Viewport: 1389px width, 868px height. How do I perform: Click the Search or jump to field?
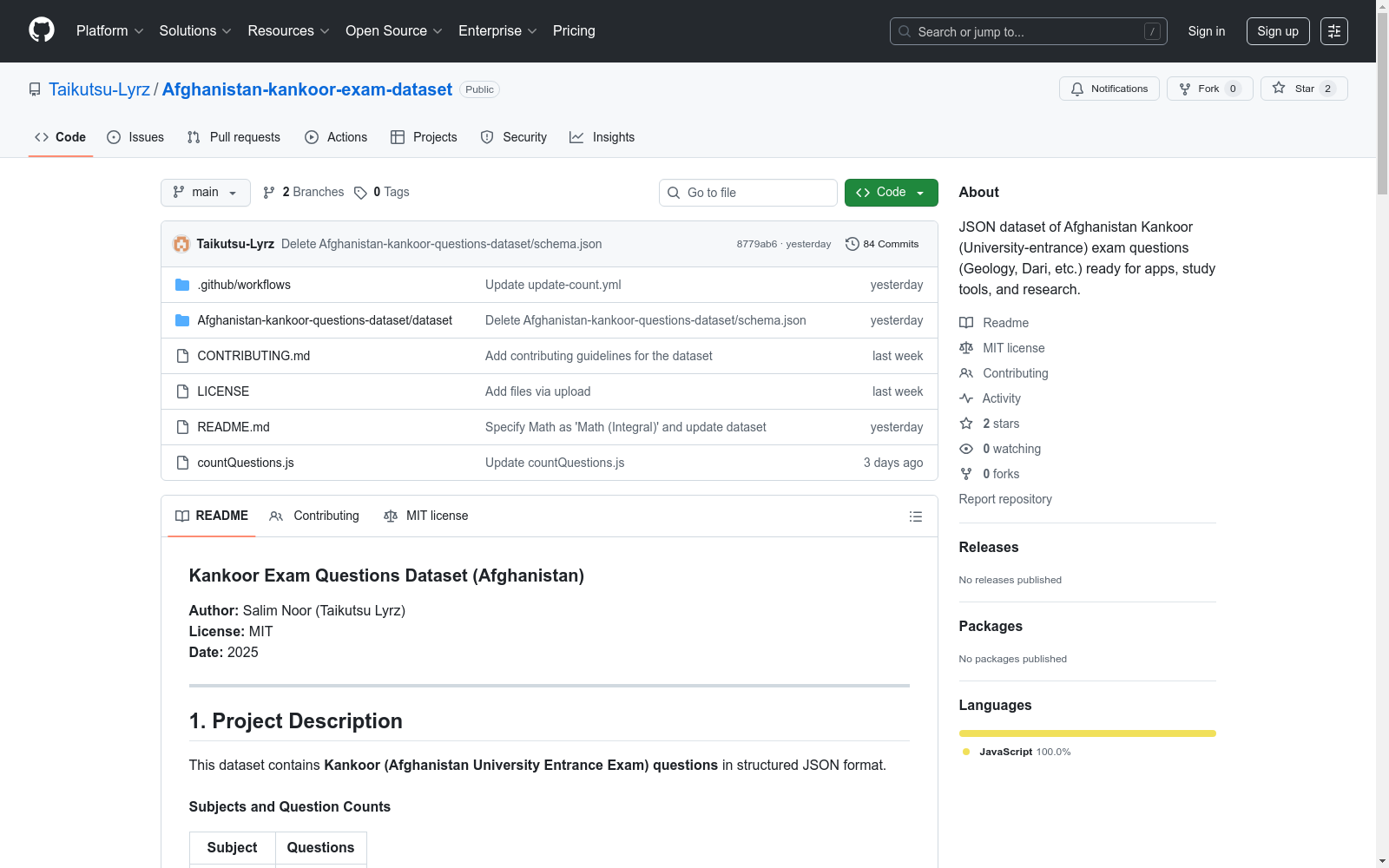click(x=1029, y=31)
